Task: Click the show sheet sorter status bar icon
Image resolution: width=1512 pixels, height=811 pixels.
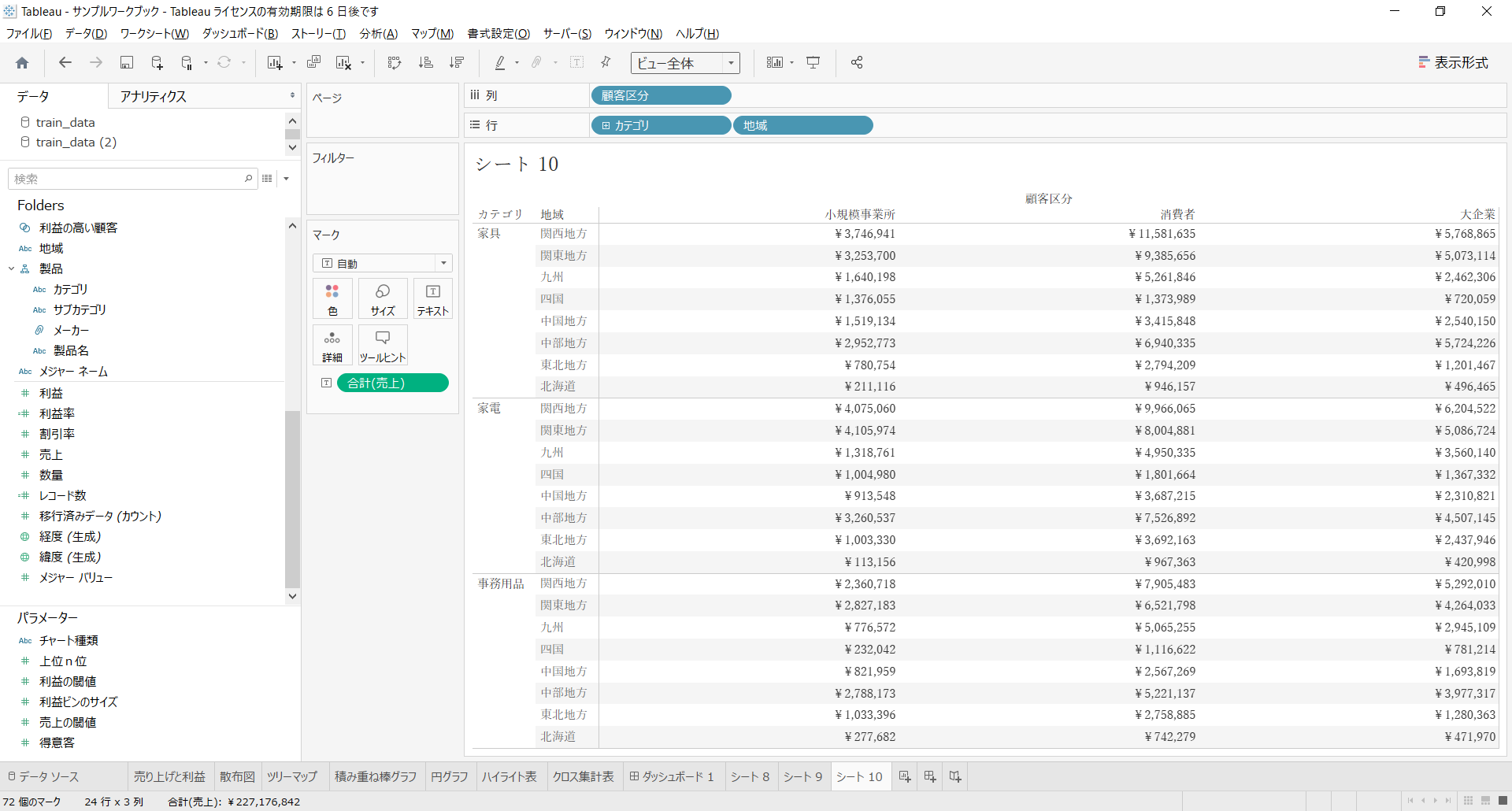Action: [1469, 801]
